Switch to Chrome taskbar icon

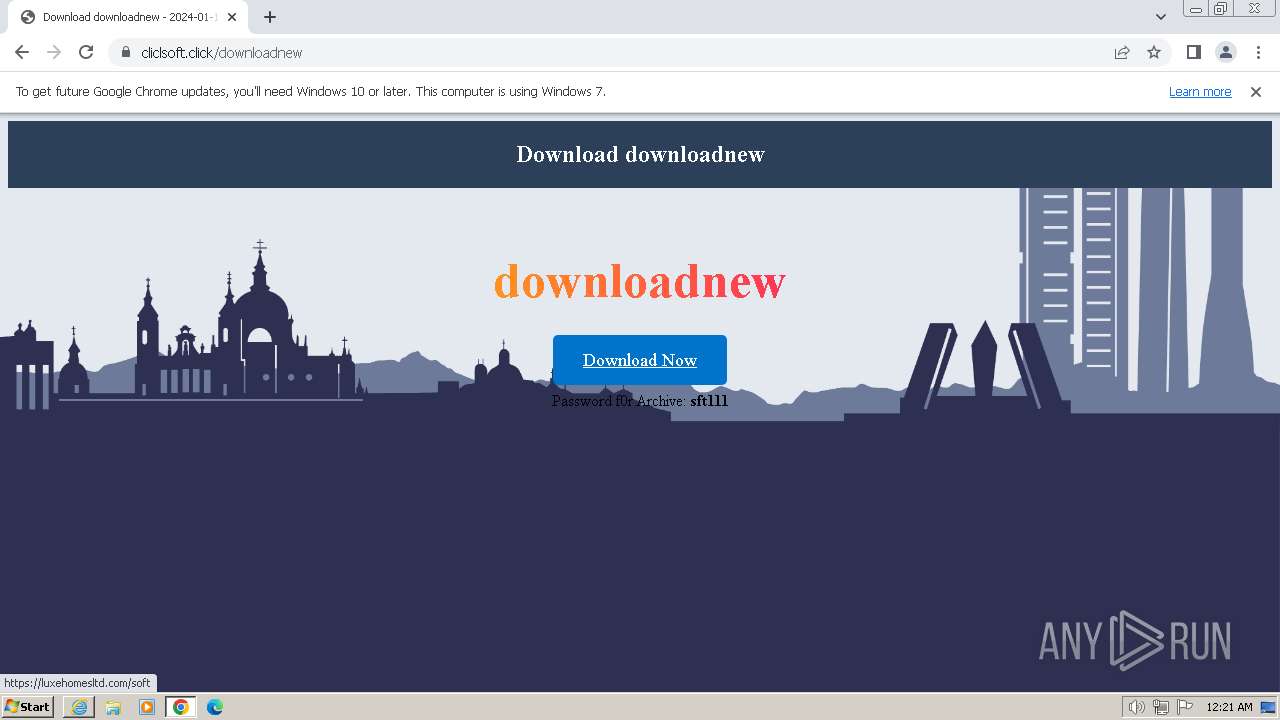(x=181, y=707)
